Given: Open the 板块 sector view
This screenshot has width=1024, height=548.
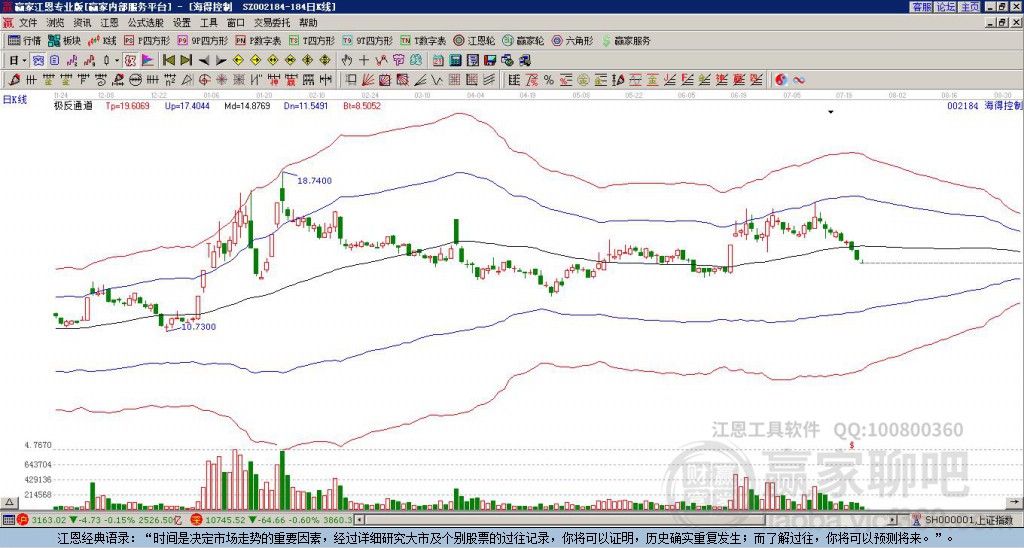Looking at the screenshot, I should [64, 40].
